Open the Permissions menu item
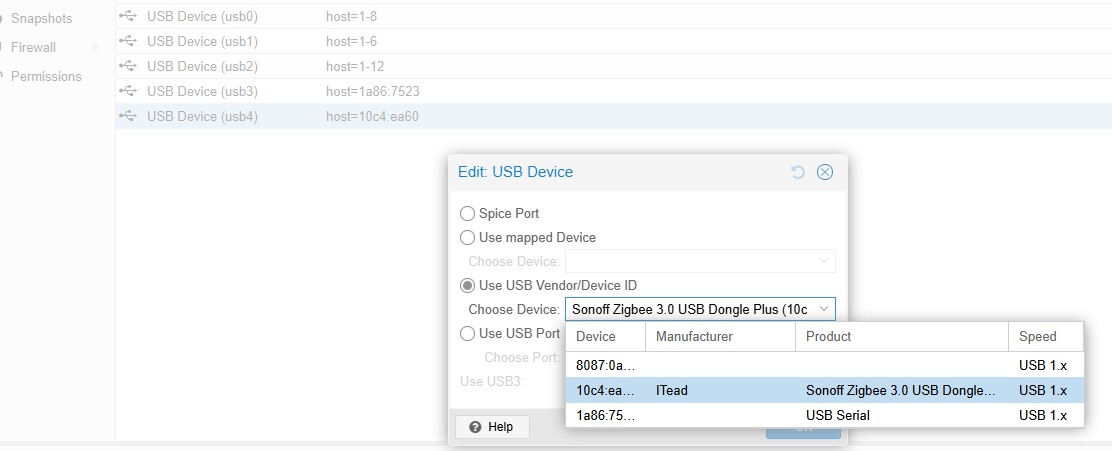 click(46, 76)
